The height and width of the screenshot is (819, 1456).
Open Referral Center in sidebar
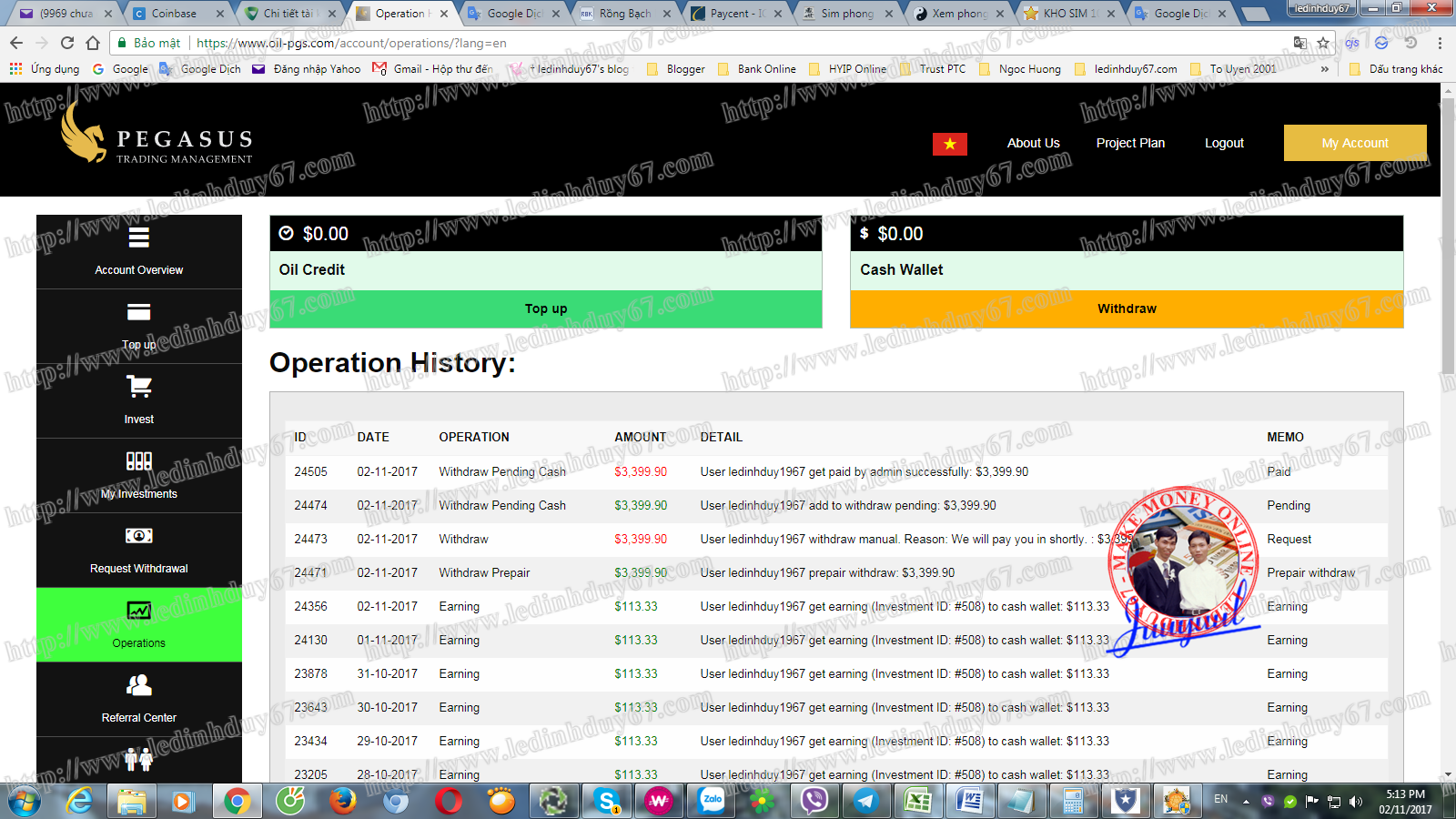tap(139, 700)
